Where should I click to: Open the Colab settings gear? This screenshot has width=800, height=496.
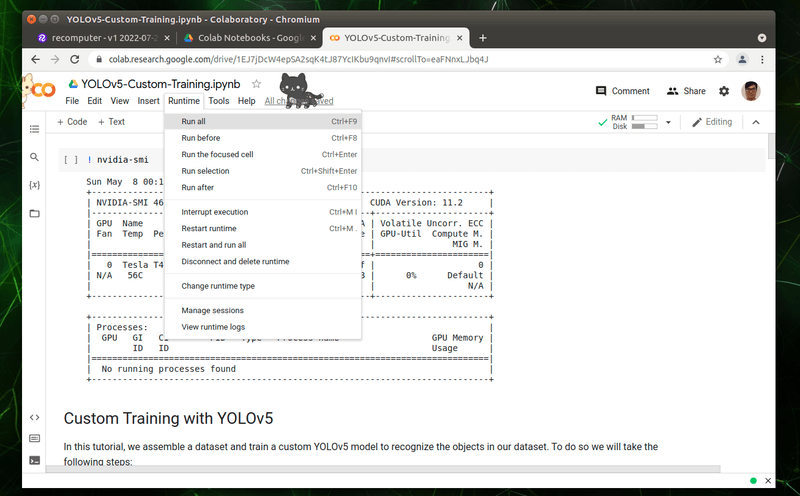pyautogui.click(x=724, y=91)
